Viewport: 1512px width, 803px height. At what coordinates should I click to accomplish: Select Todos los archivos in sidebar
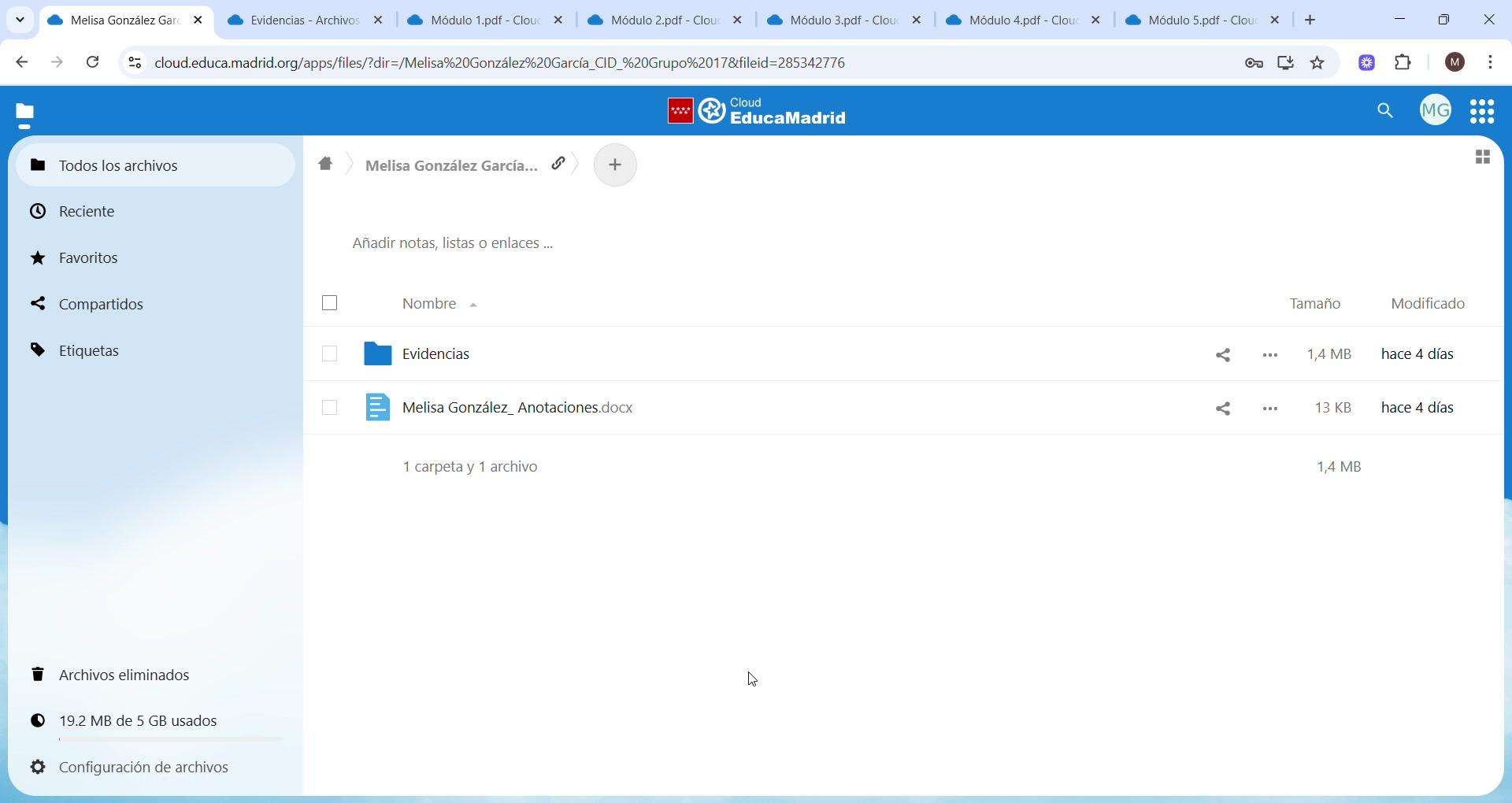(155, 165)
